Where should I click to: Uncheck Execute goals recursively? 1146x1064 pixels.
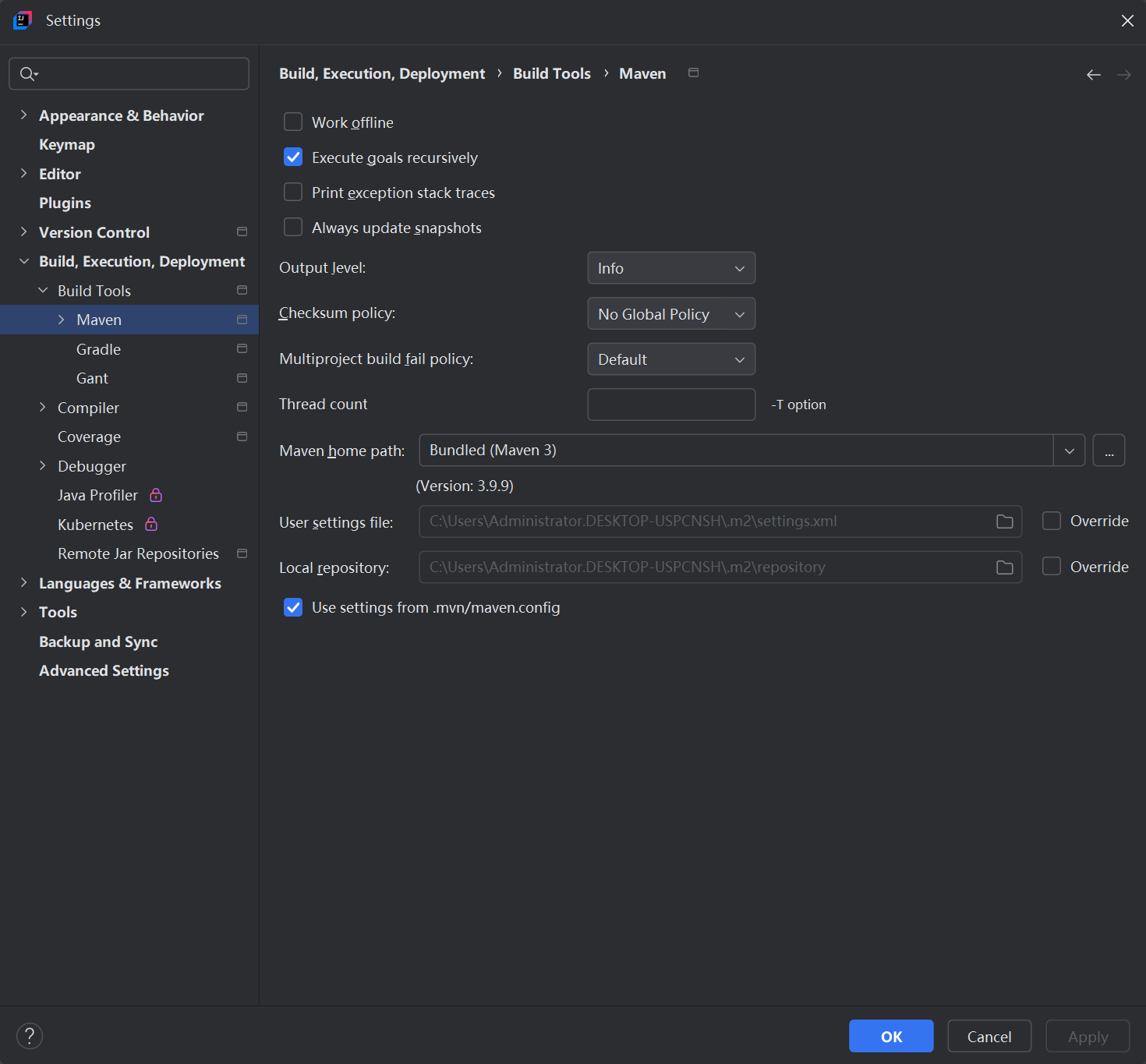click(x=293, y=157)
